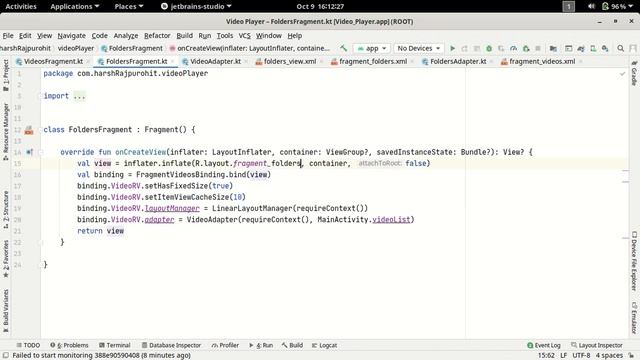Open the Project tool window

pos(6,75)
